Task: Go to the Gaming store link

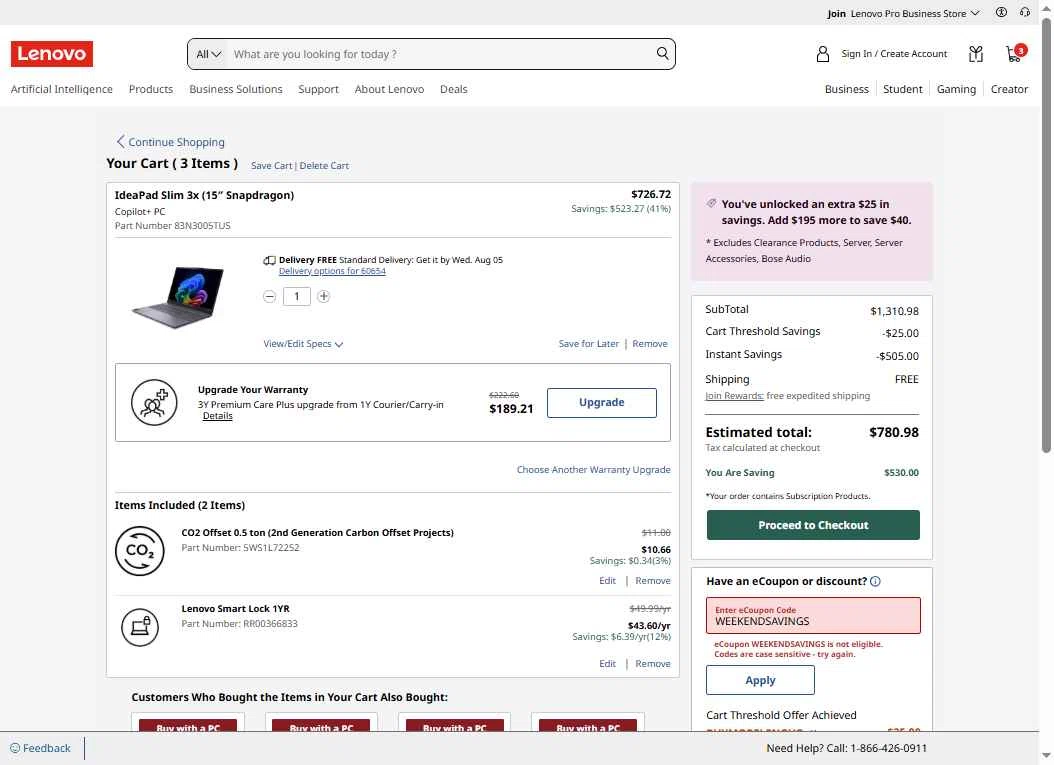Action: pos(957,89)
